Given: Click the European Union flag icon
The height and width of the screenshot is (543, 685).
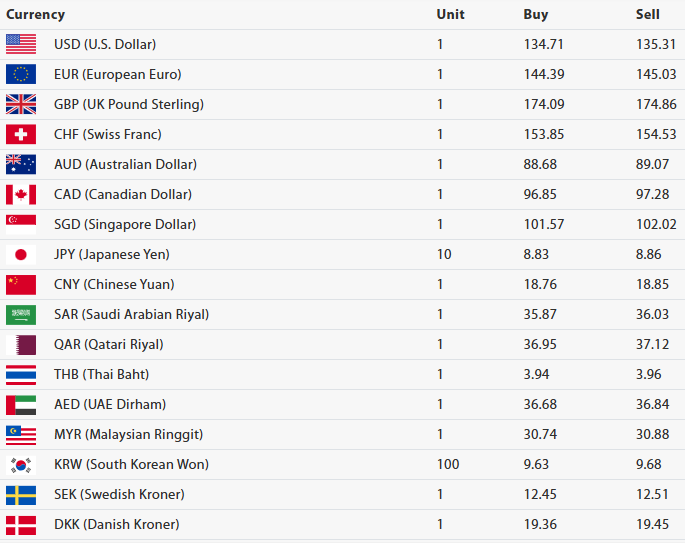Looking at the screenshot, I should (x=21, y=74).
